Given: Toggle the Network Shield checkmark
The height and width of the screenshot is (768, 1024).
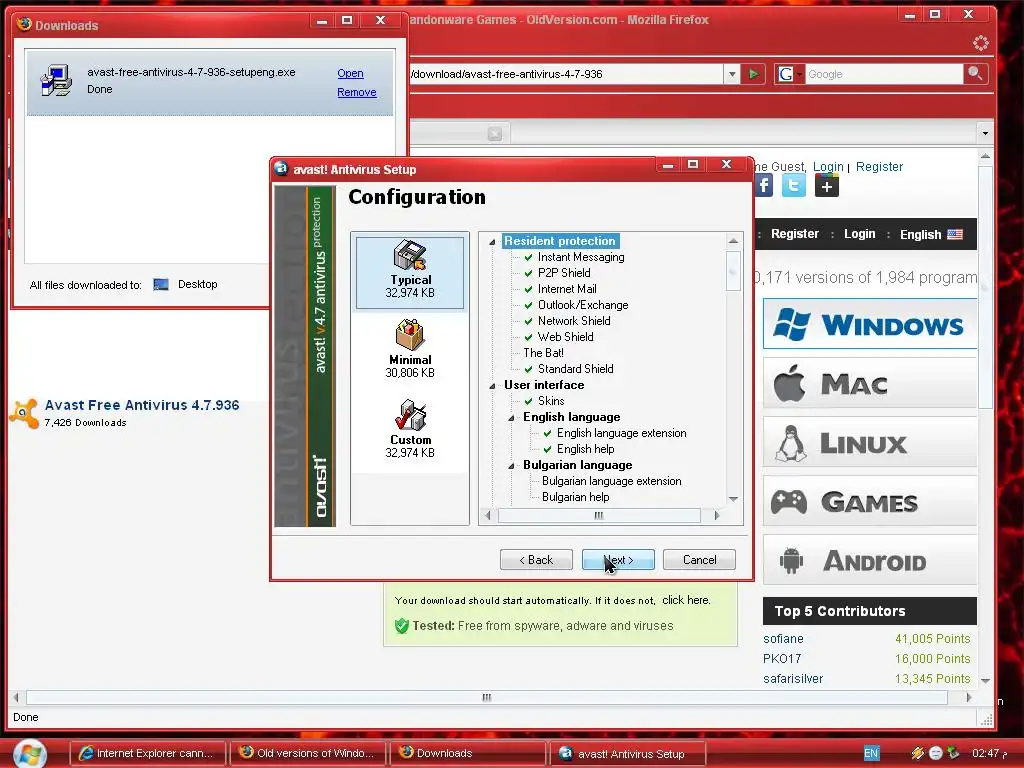Looking at the screenshot, I should (x=528, y=321).
